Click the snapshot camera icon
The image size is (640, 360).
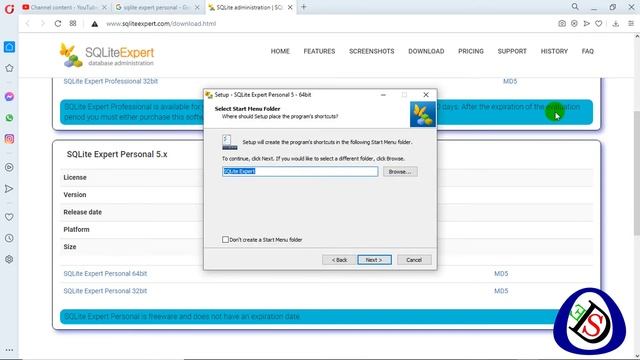(x=562, y=24)
